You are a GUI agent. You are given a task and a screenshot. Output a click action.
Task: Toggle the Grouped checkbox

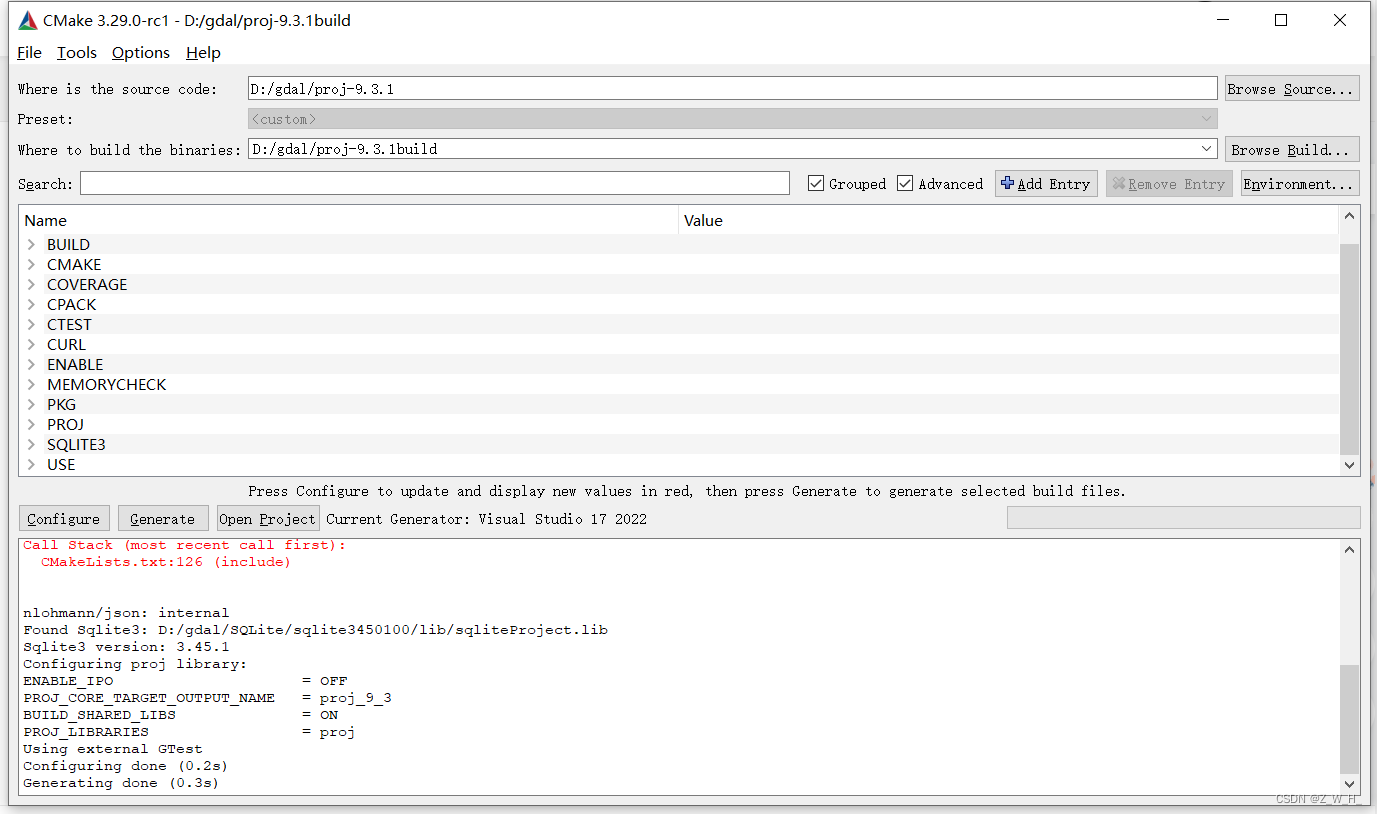pyautogui.click(x=847, y=184)
